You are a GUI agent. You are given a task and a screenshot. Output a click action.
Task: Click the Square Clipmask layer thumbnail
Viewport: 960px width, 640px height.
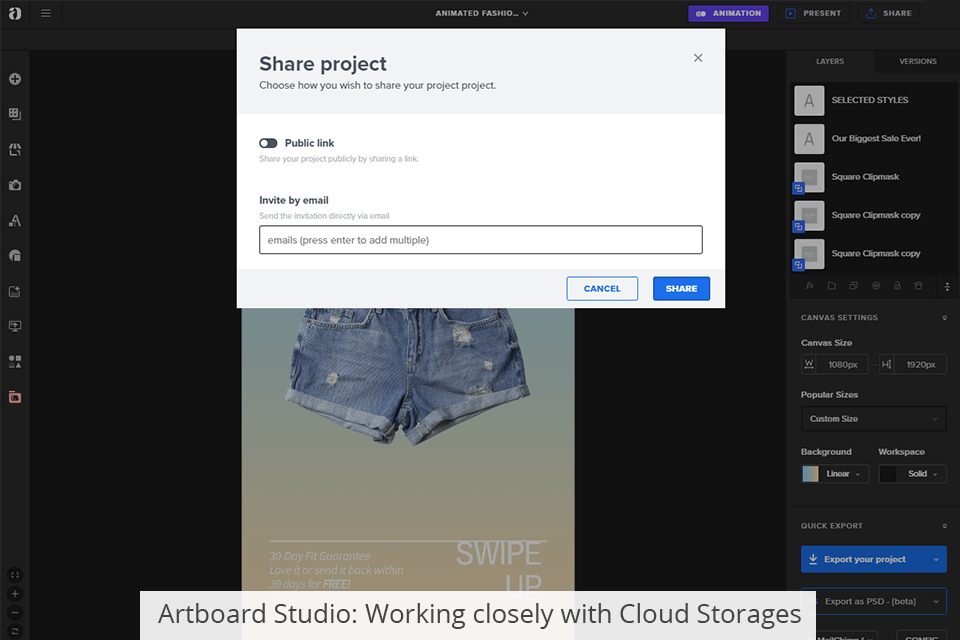point(809,177)
